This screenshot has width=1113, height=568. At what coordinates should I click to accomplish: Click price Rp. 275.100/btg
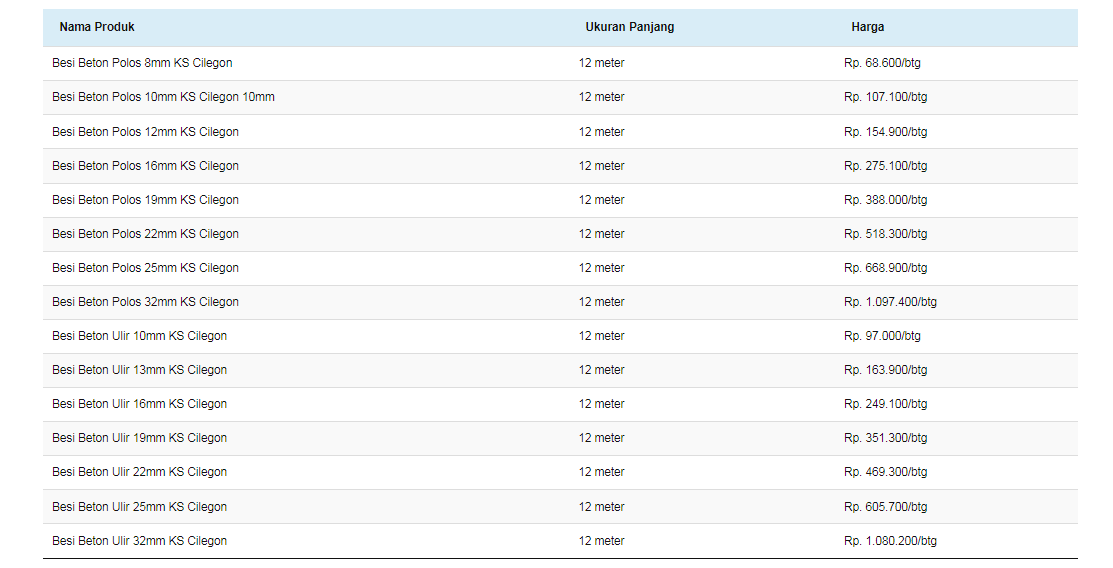coord(886,165)
